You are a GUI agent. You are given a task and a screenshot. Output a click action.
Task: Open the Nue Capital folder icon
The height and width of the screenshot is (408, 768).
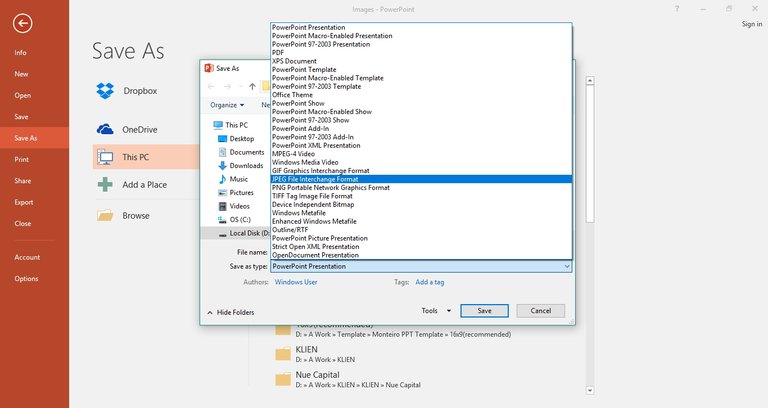tap(283, 379)
